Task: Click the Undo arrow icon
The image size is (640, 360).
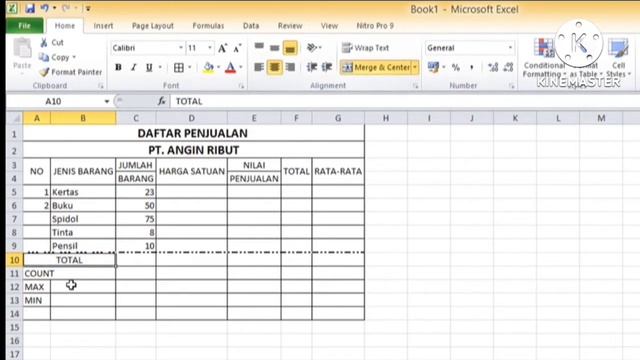Action: click(x=44, y=8)
